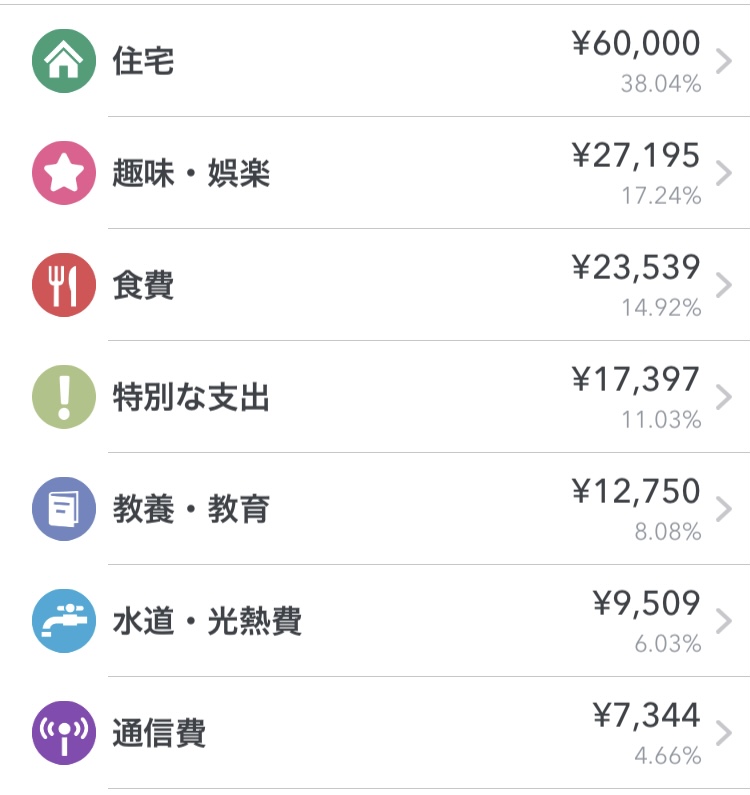750x795 pixels.
Task: Select the 住宅 category label
Action: pyautogui.click(x=143, y=62)
